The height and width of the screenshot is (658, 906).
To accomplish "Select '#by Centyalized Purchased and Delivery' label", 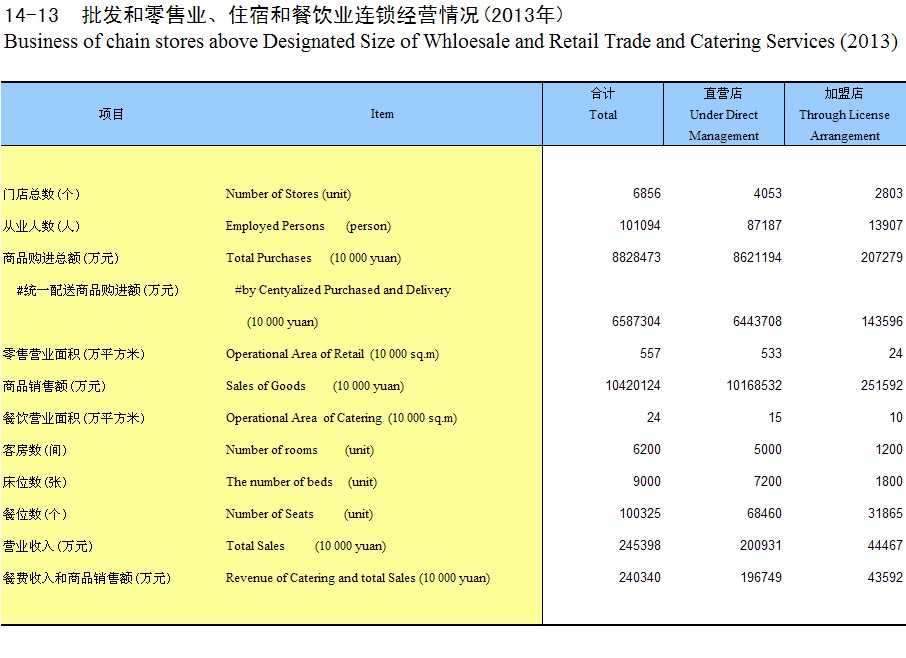I will coord(343,290).
